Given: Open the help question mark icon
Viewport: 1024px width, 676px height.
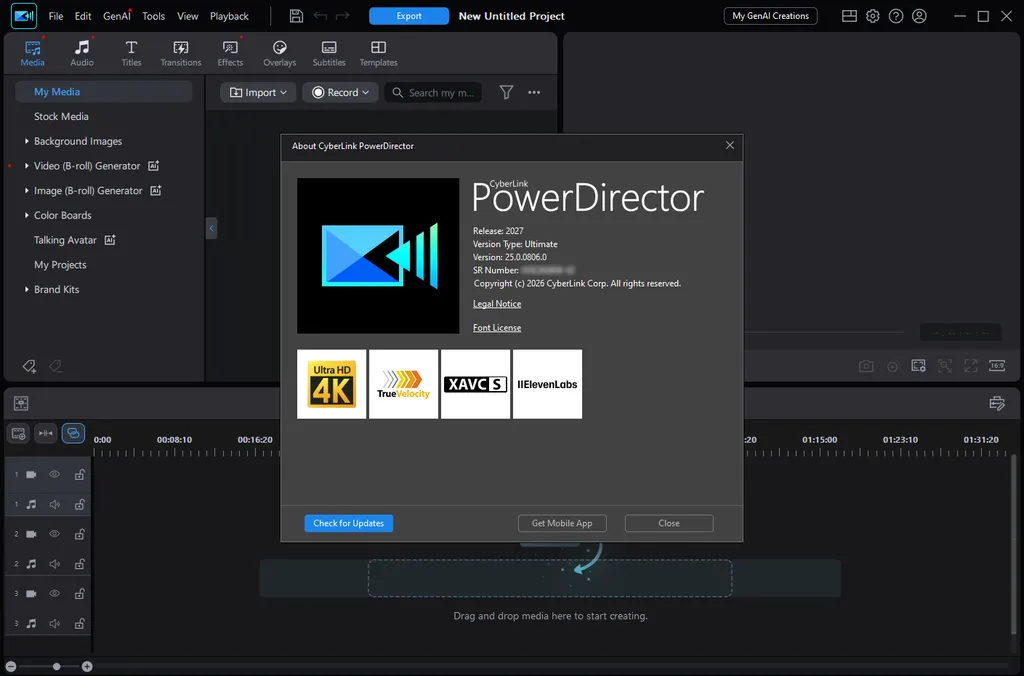Looking at the screenshot, I should click(896, 16).
